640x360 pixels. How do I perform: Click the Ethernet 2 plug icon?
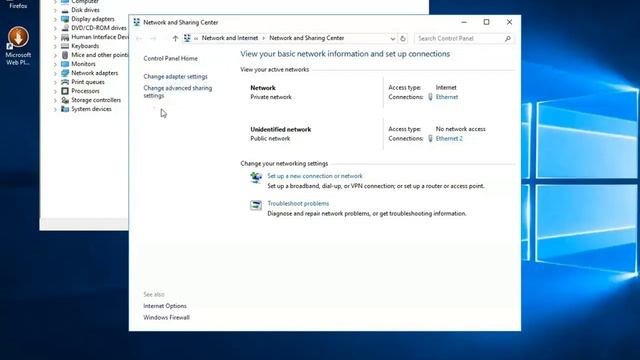[430, 138]
